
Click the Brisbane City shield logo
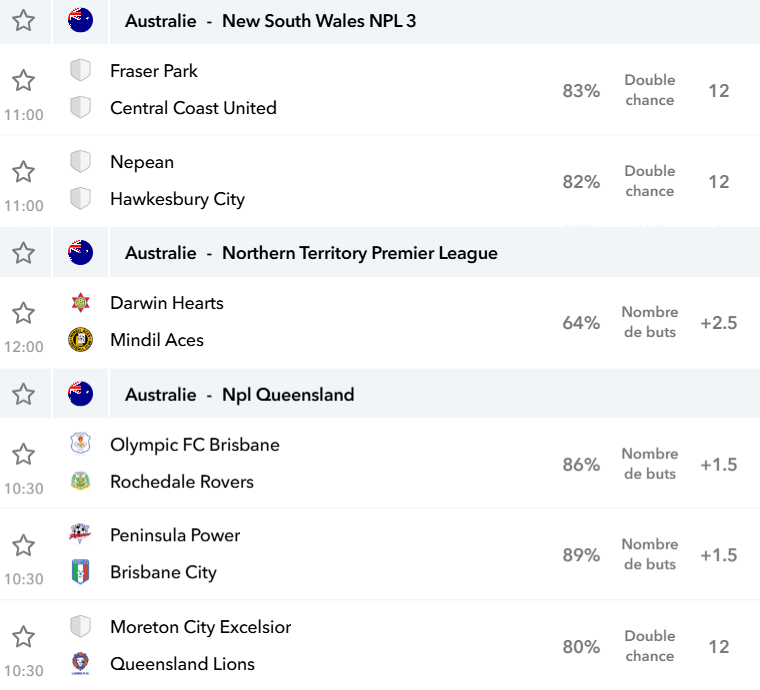[80, 572]
